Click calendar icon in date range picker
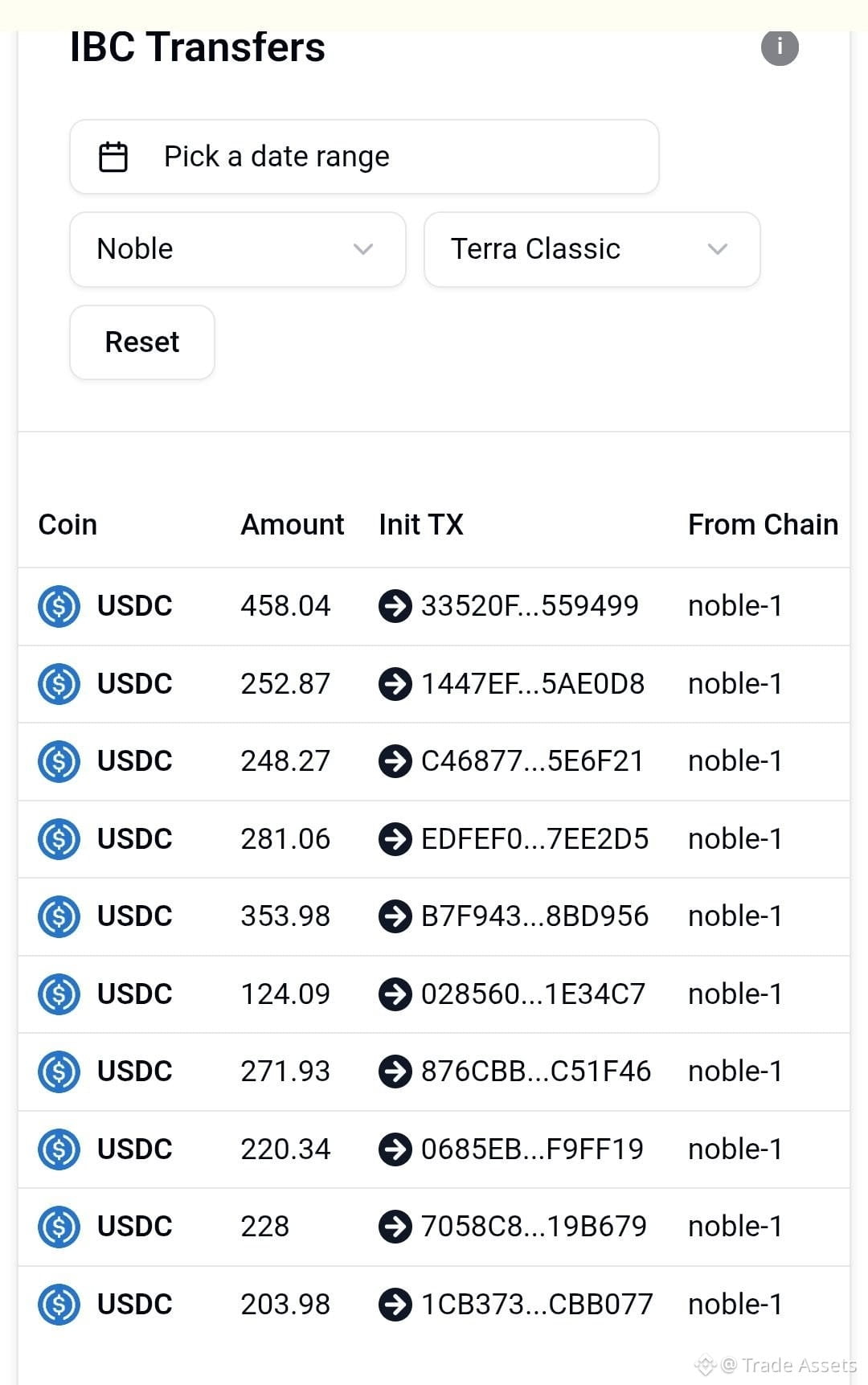868x1385 pixels. pos(113,157)
